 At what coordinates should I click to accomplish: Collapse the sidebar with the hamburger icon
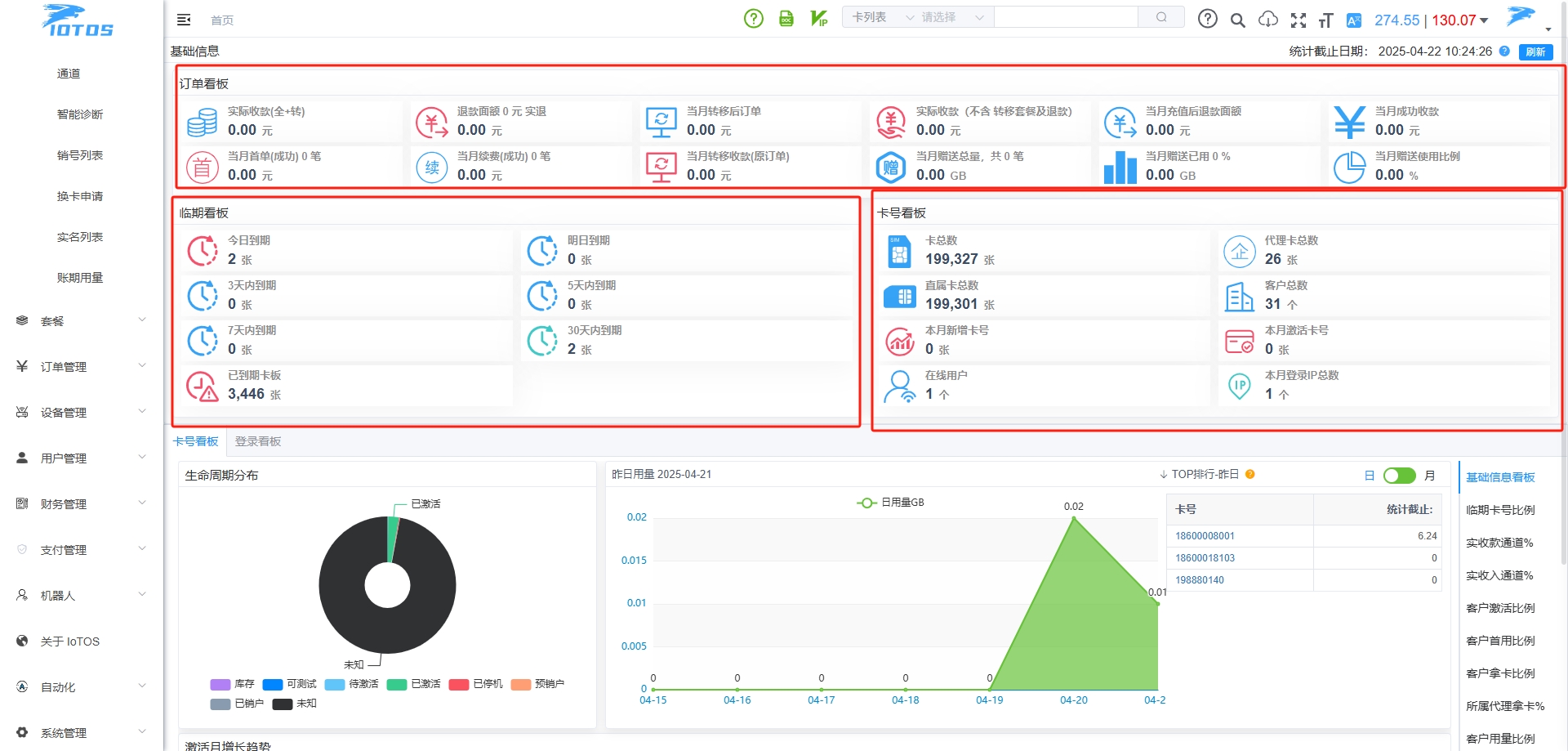pos(184,20)
